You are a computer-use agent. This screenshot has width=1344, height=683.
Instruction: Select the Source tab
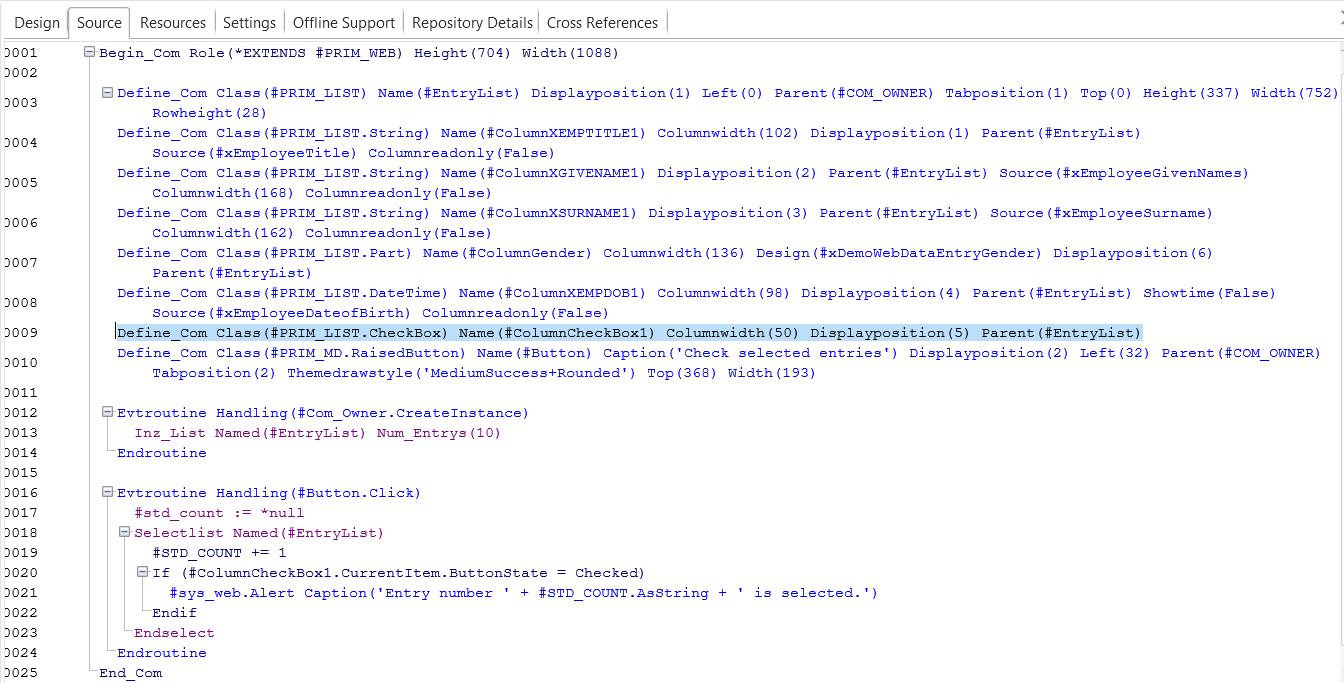click(99, 21)
